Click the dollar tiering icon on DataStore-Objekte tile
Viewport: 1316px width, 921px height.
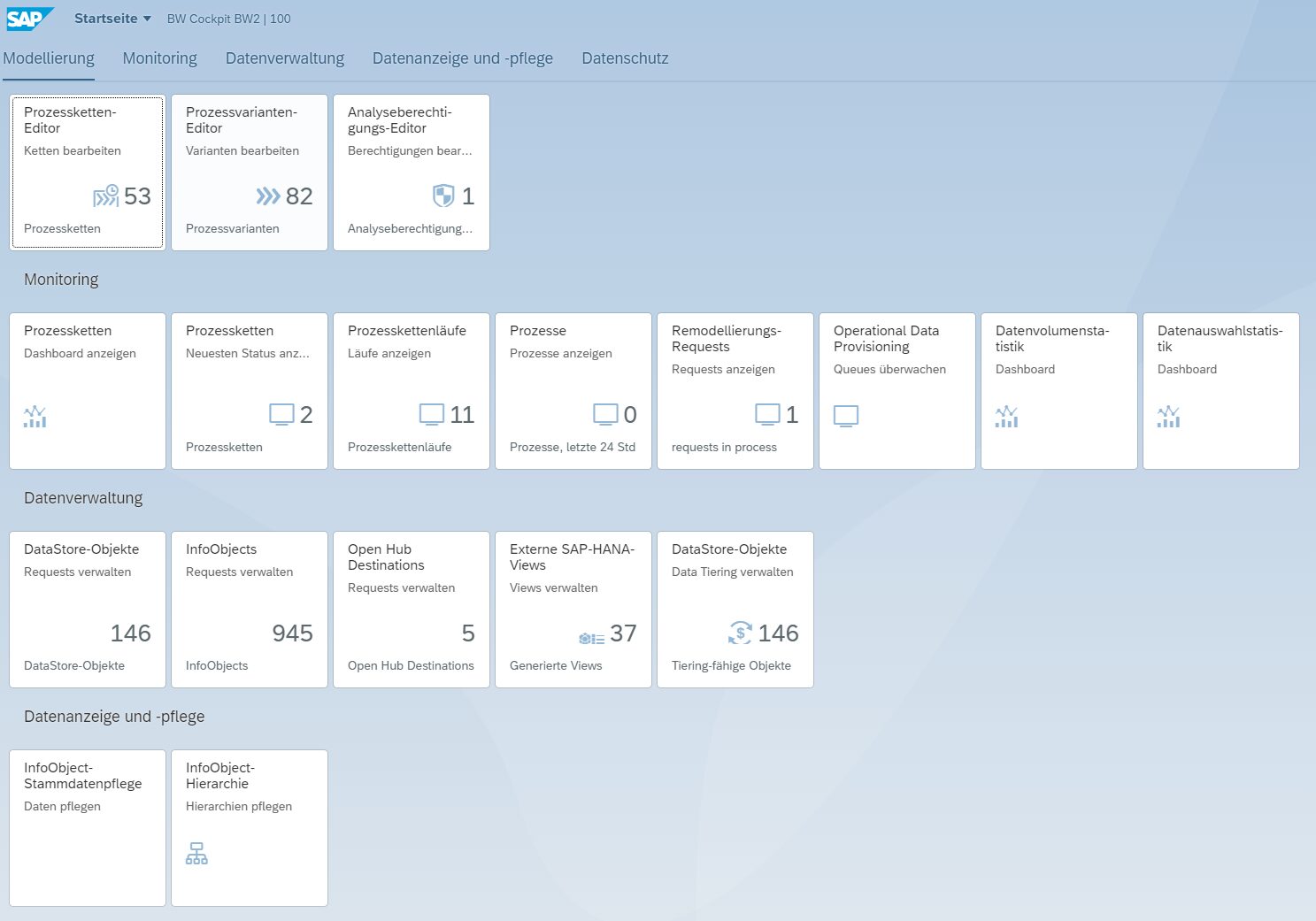737,633
